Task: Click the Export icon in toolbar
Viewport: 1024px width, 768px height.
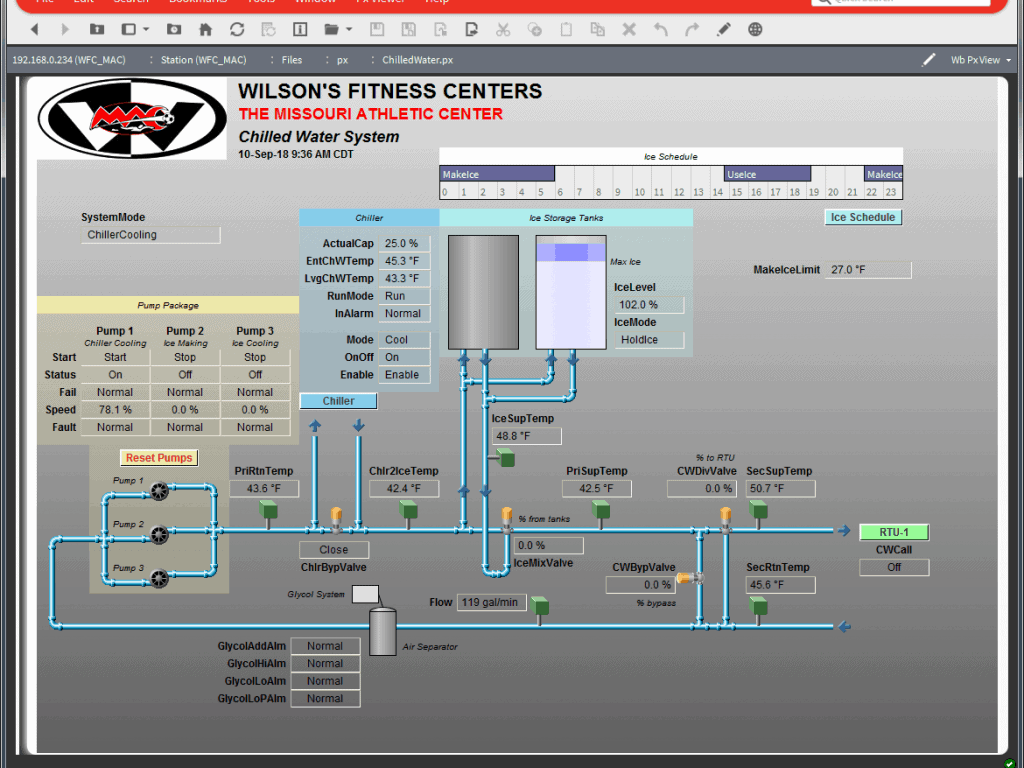Action: (472, 29)
